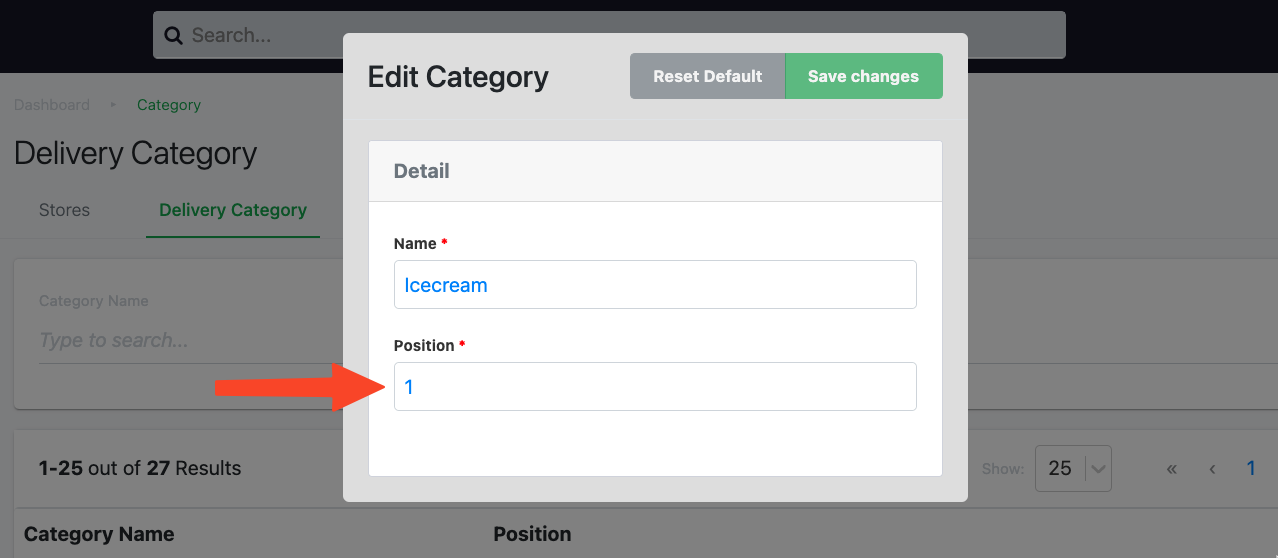Screen dimensions: 1278x558
Task: Focus the Name field containing Icecream
Action: coord(655,285)
